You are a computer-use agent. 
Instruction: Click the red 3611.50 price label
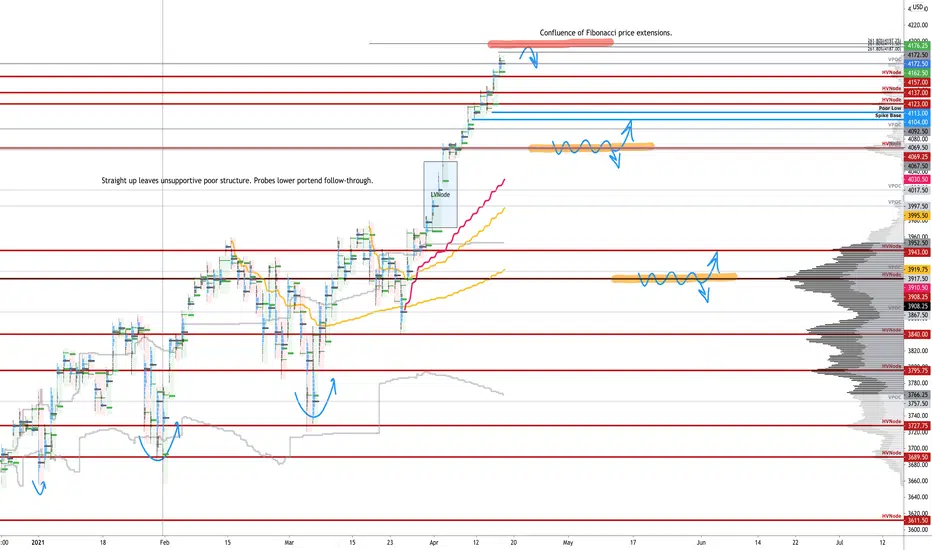click(917, 520)
